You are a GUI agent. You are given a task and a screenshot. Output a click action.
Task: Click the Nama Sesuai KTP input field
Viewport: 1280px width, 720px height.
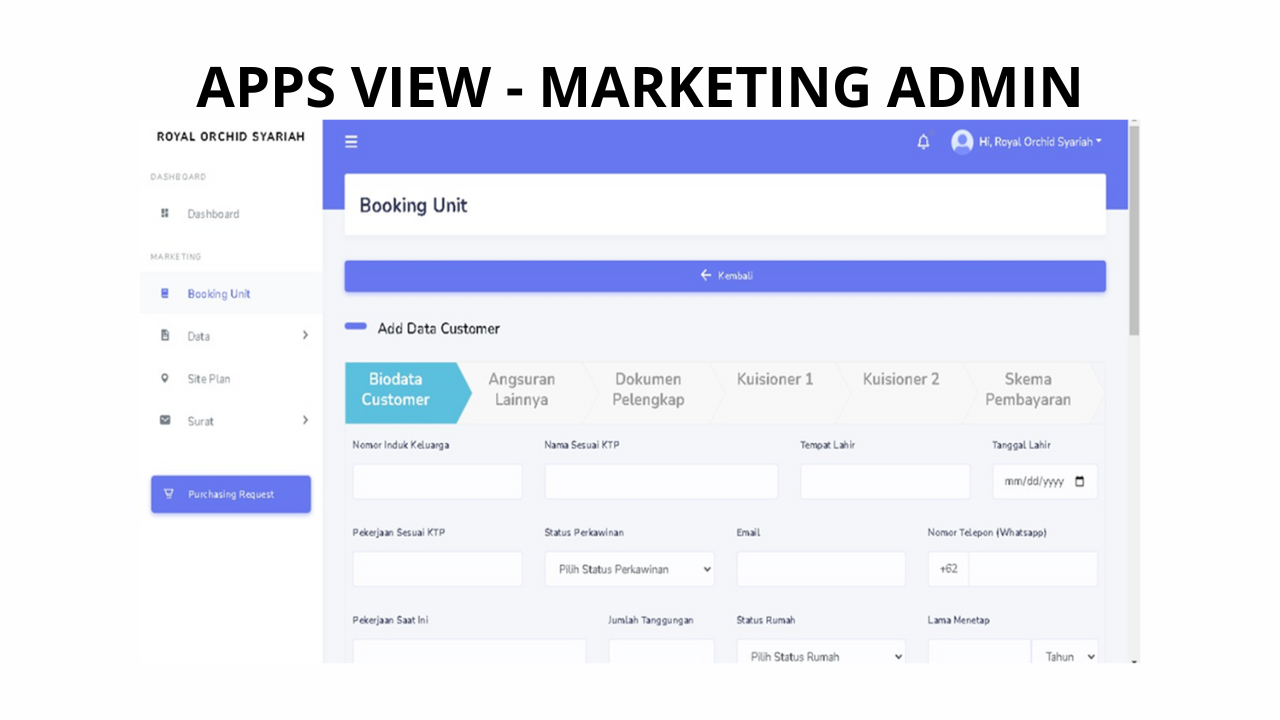click(x=661, y=482)
